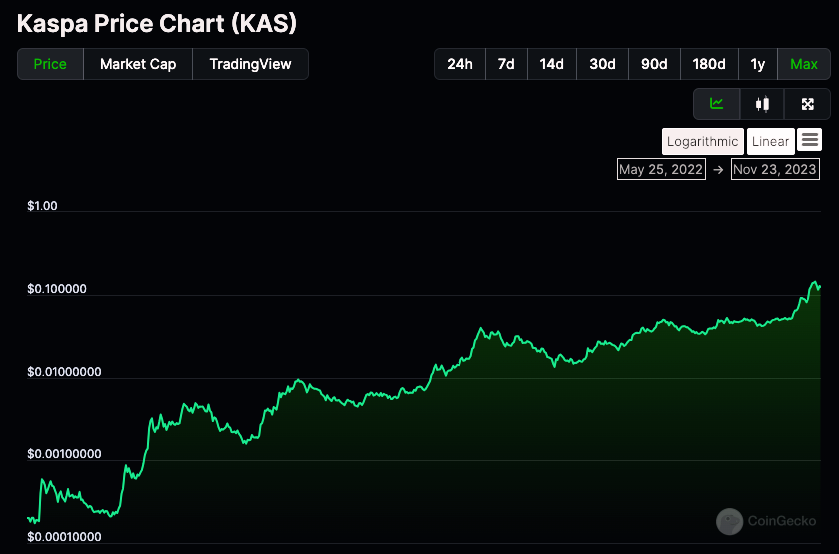Open the TradingView tab
The image size is (839, 554).
tap(250, 64)
